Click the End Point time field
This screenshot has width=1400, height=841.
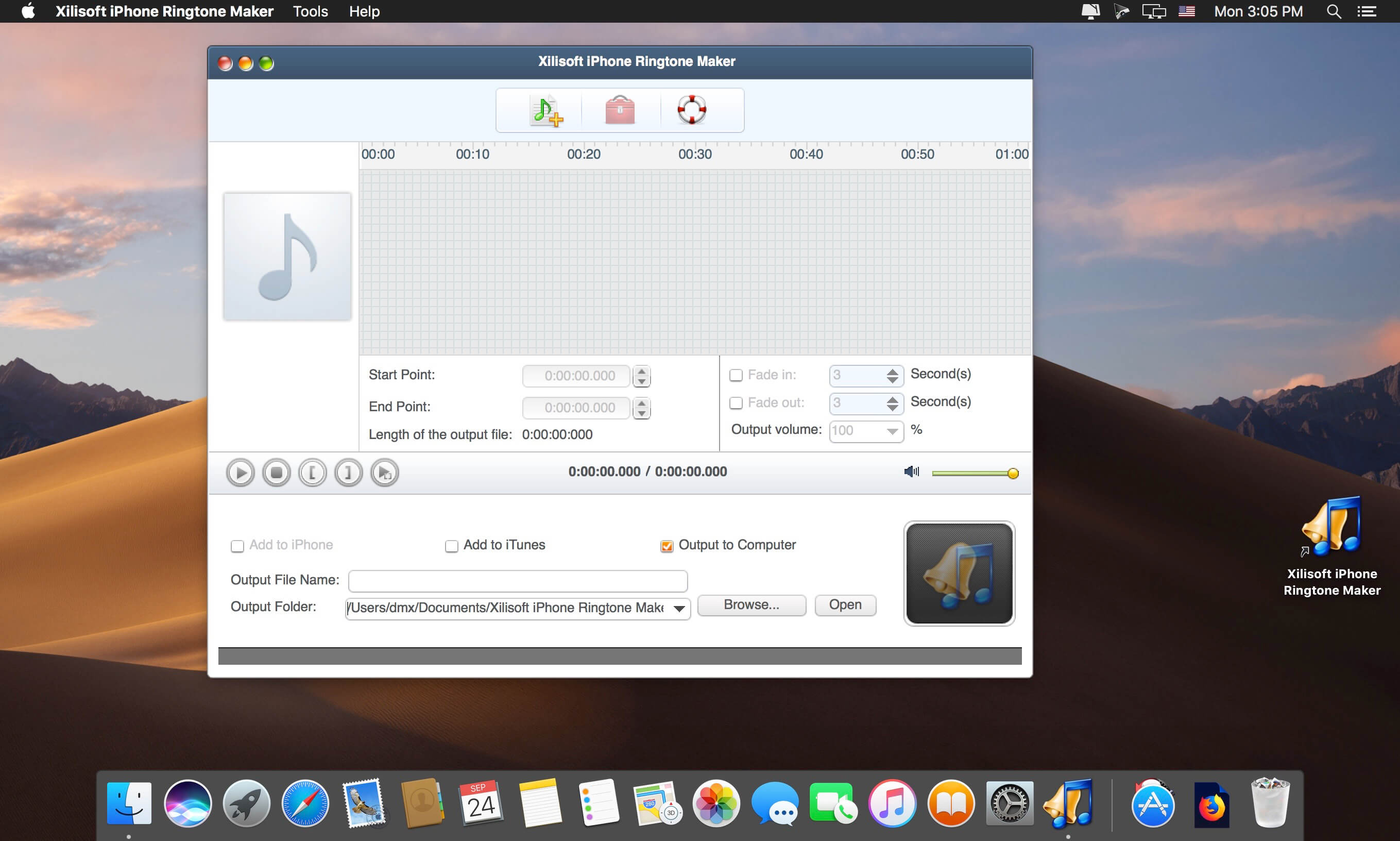pyautogui.click(x=576, y=408)
